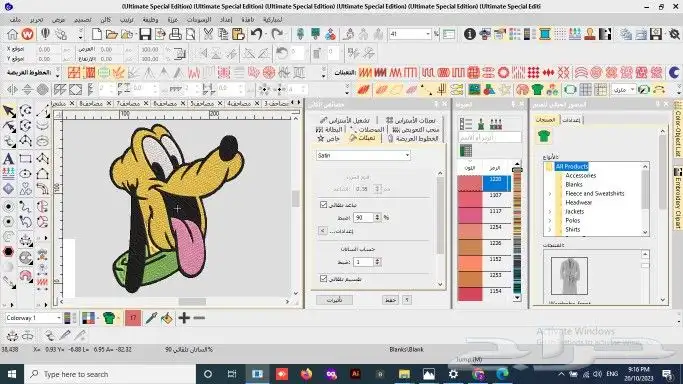The image size is (683, 384).
Task: Click the design information (i) icon
Action: (x=470, y=34)
